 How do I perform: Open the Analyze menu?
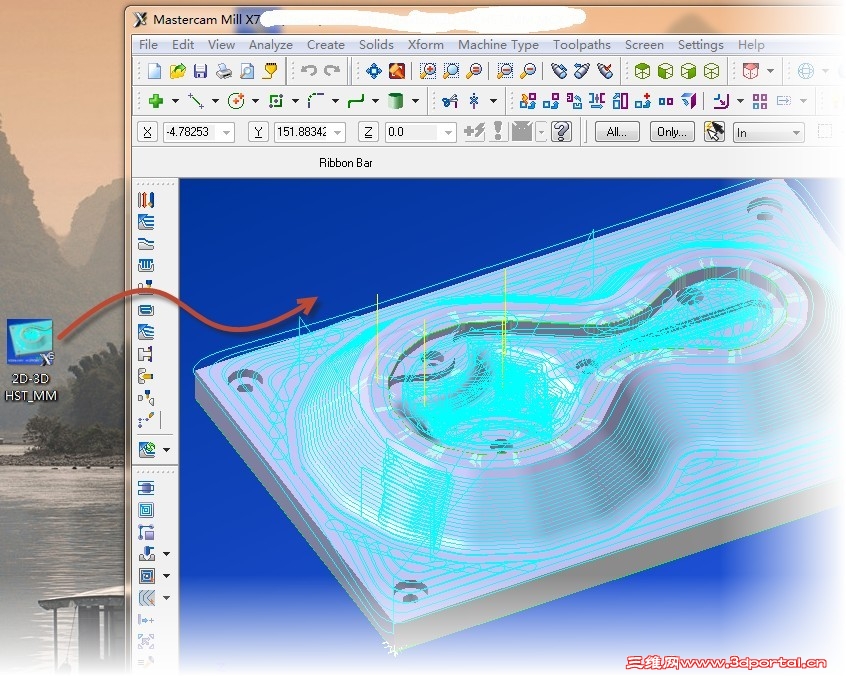(x=270, y=45)
